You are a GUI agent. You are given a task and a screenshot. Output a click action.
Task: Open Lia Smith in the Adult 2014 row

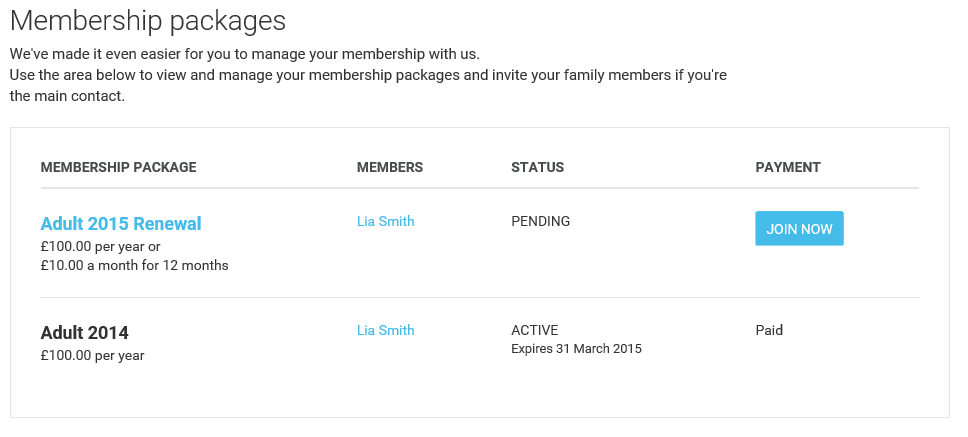click(x=385, y=330)
